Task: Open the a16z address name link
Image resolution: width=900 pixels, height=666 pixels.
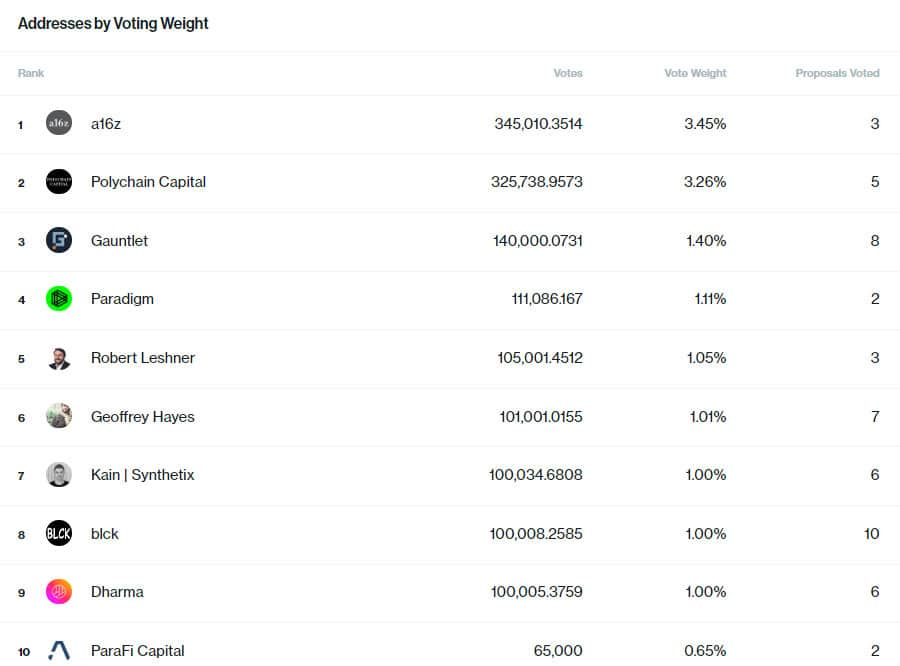Action: (106, 124)
